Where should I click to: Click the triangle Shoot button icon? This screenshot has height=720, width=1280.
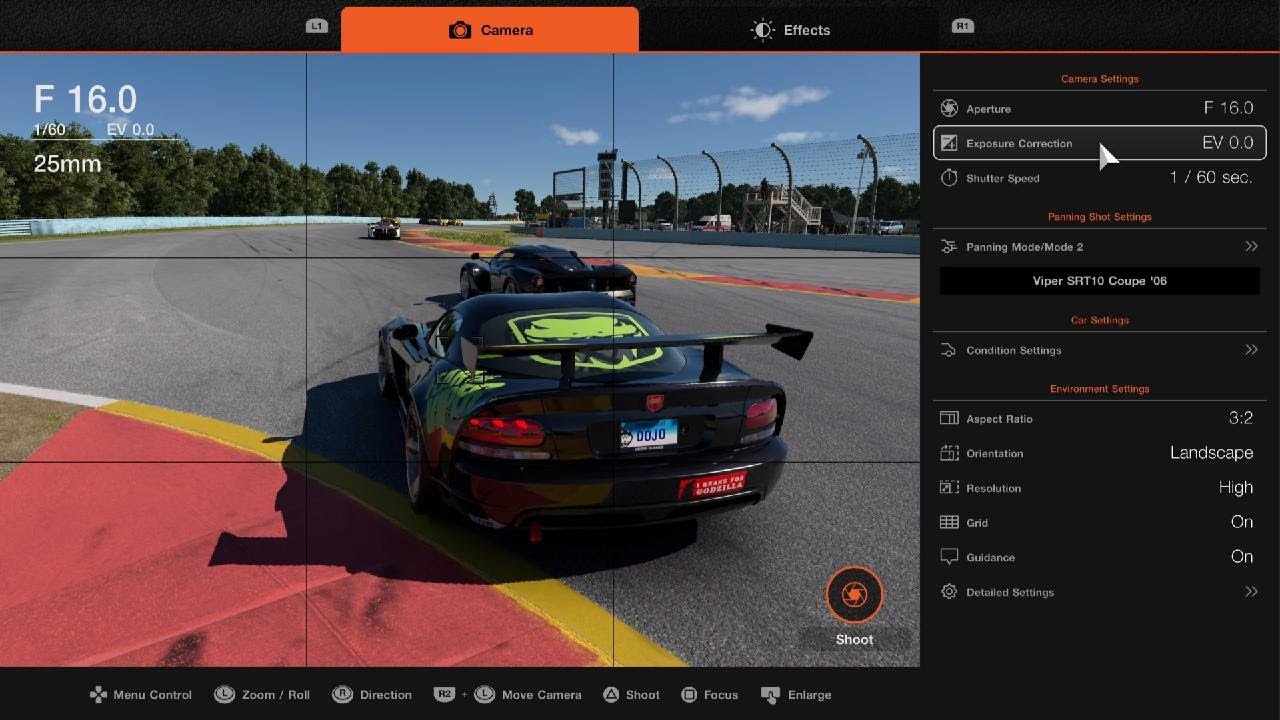tap(611, 694)
